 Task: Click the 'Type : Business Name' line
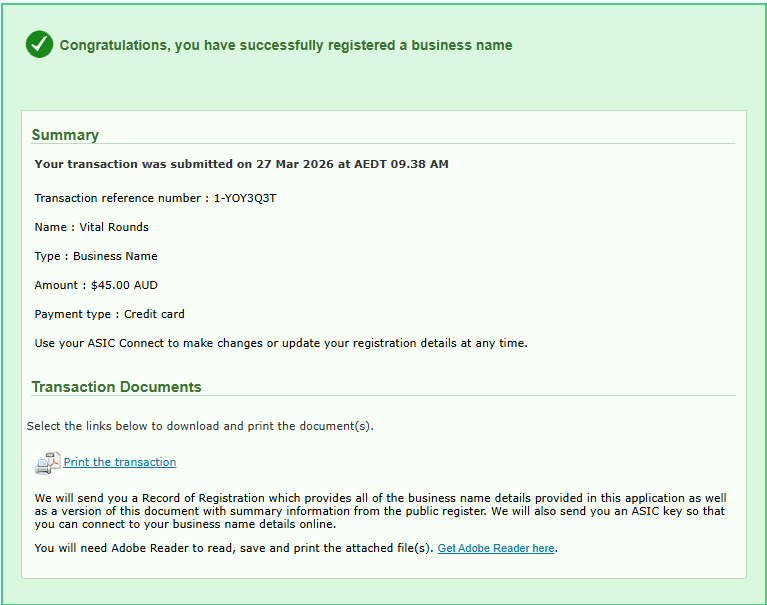tap(96, 256)
